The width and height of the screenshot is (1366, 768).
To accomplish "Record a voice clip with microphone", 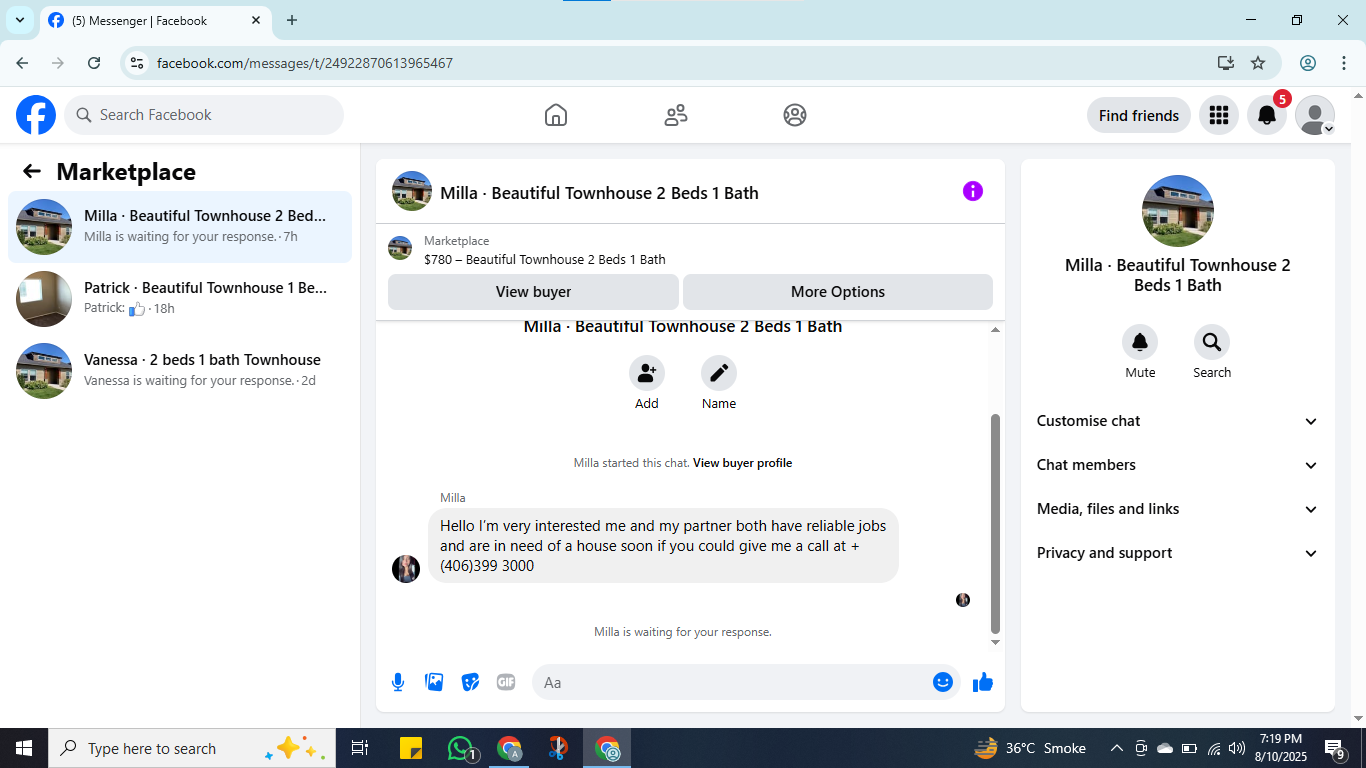I will (x=398, y=682).
